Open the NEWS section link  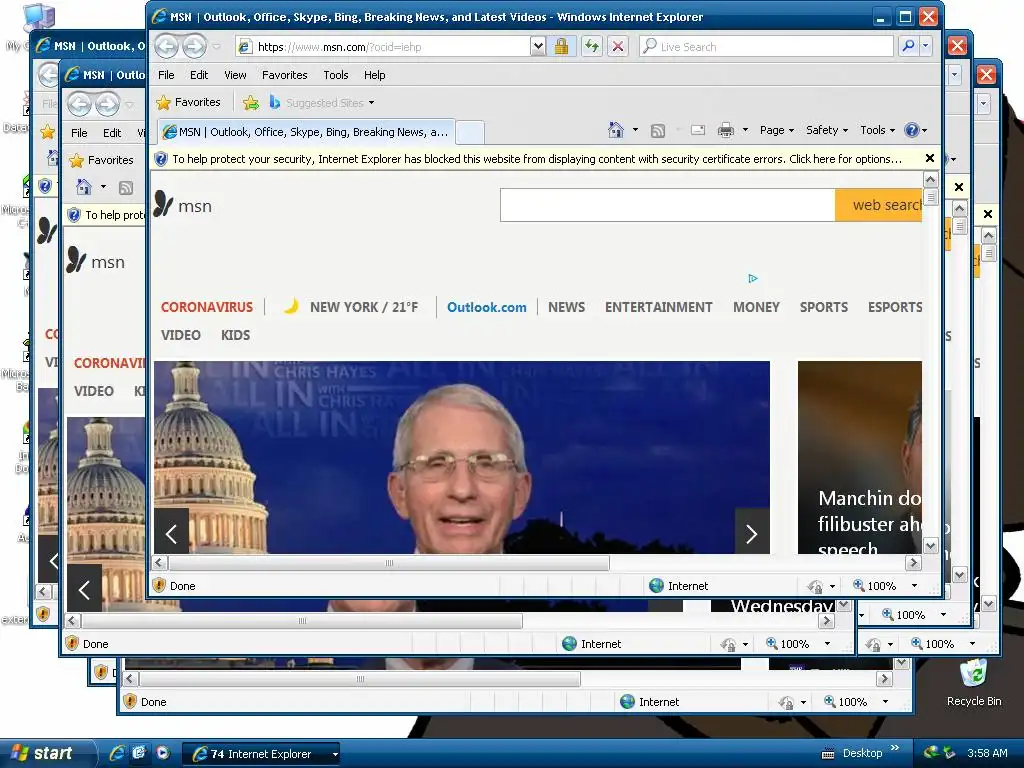point(566,307)
